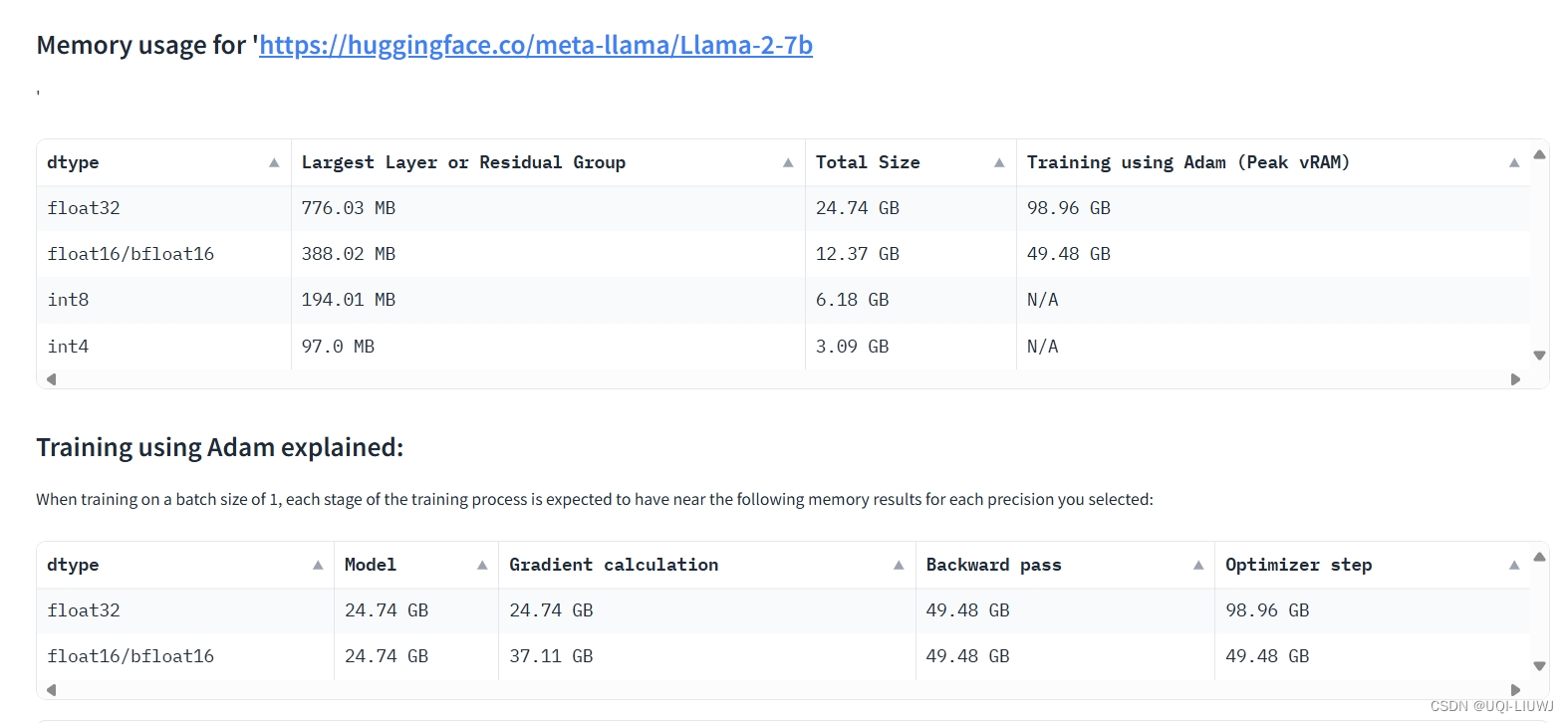Click second table scroll down arrow
Viewport: 1568px width, 723px height.
point(1539,666)
